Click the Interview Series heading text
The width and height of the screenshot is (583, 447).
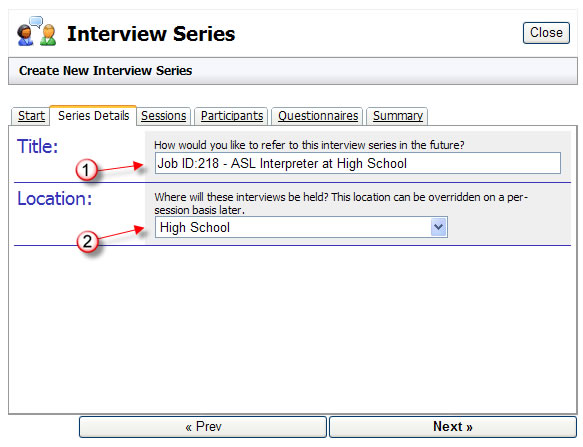[151, 34]
